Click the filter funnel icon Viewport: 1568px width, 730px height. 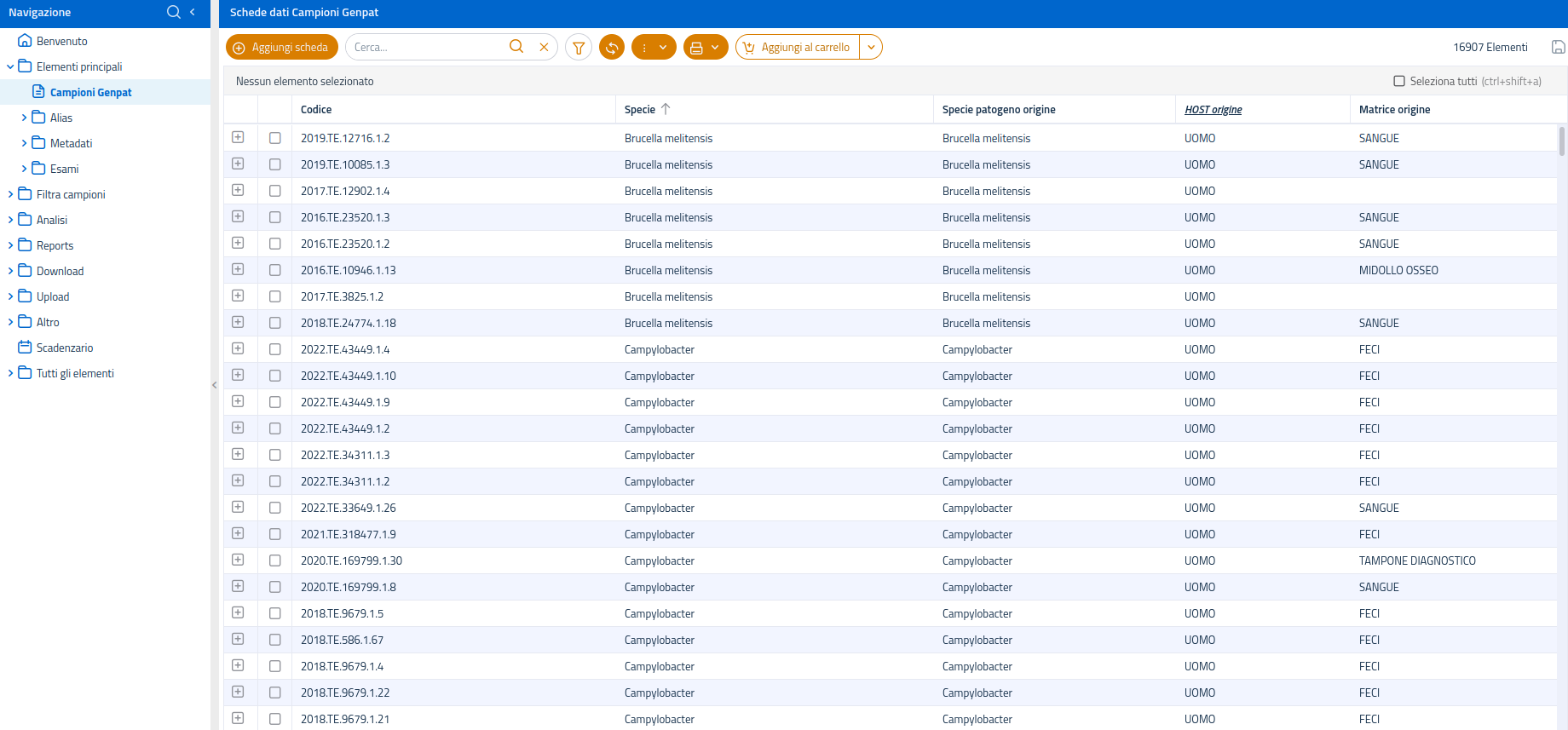(579, 48)
